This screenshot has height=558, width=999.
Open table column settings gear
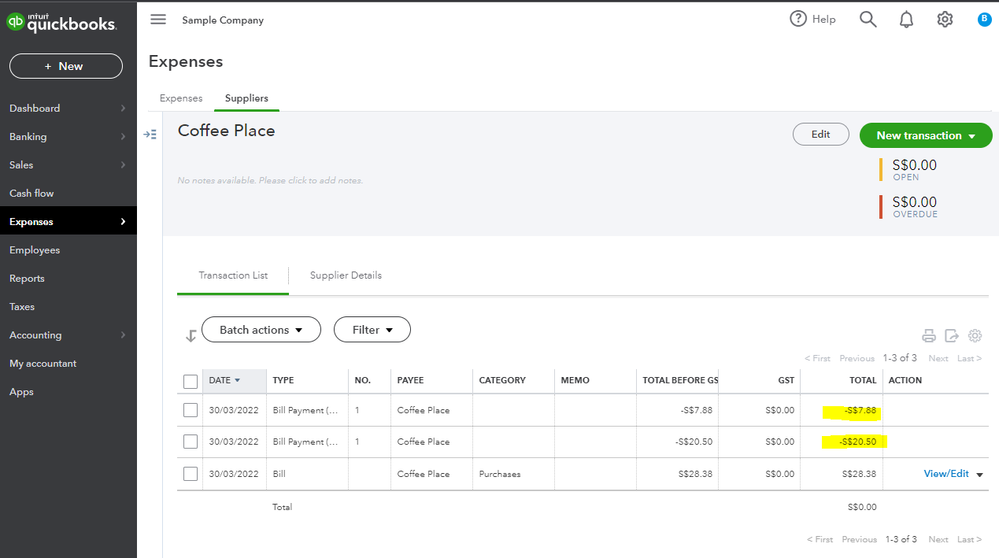click(975, 336)
